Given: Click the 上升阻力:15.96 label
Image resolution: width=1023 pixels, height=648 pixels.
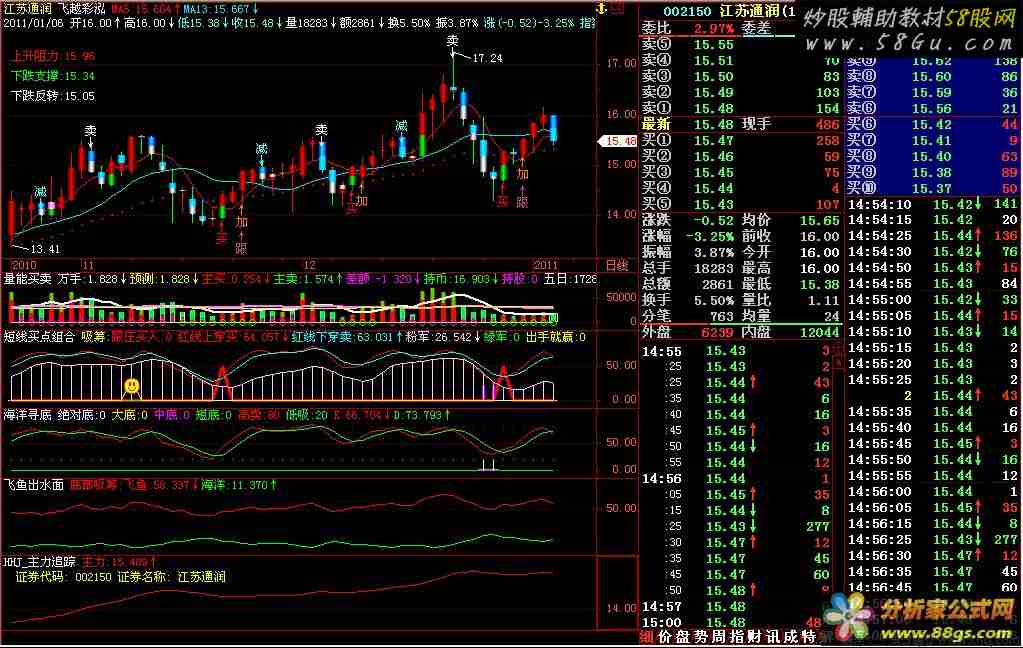Looking at the screenshot, I should [53, 56].
